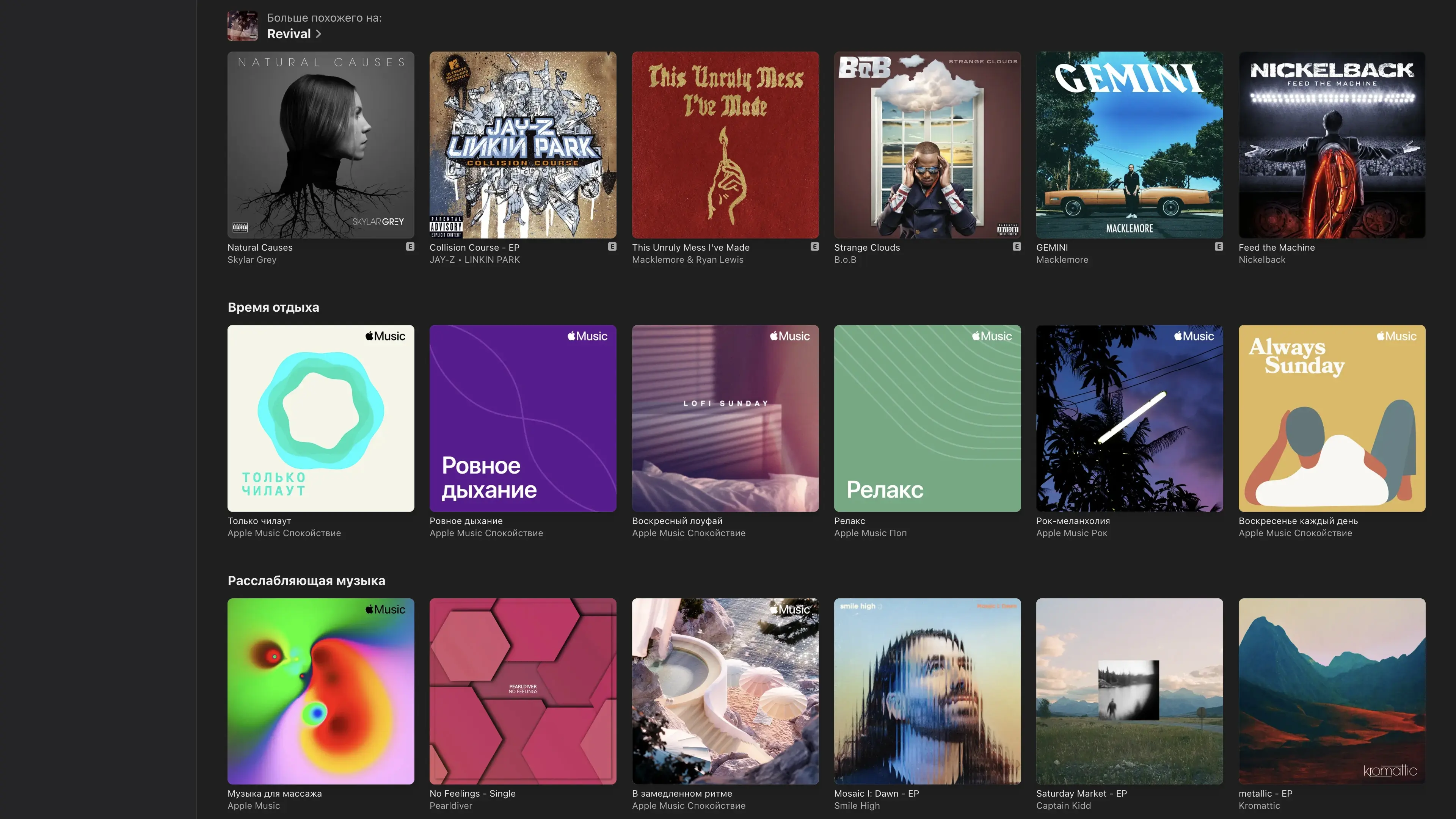The image size is (1456, 819).
Task: Open the Captain Kidd artist link
Action: [1063, 806]
